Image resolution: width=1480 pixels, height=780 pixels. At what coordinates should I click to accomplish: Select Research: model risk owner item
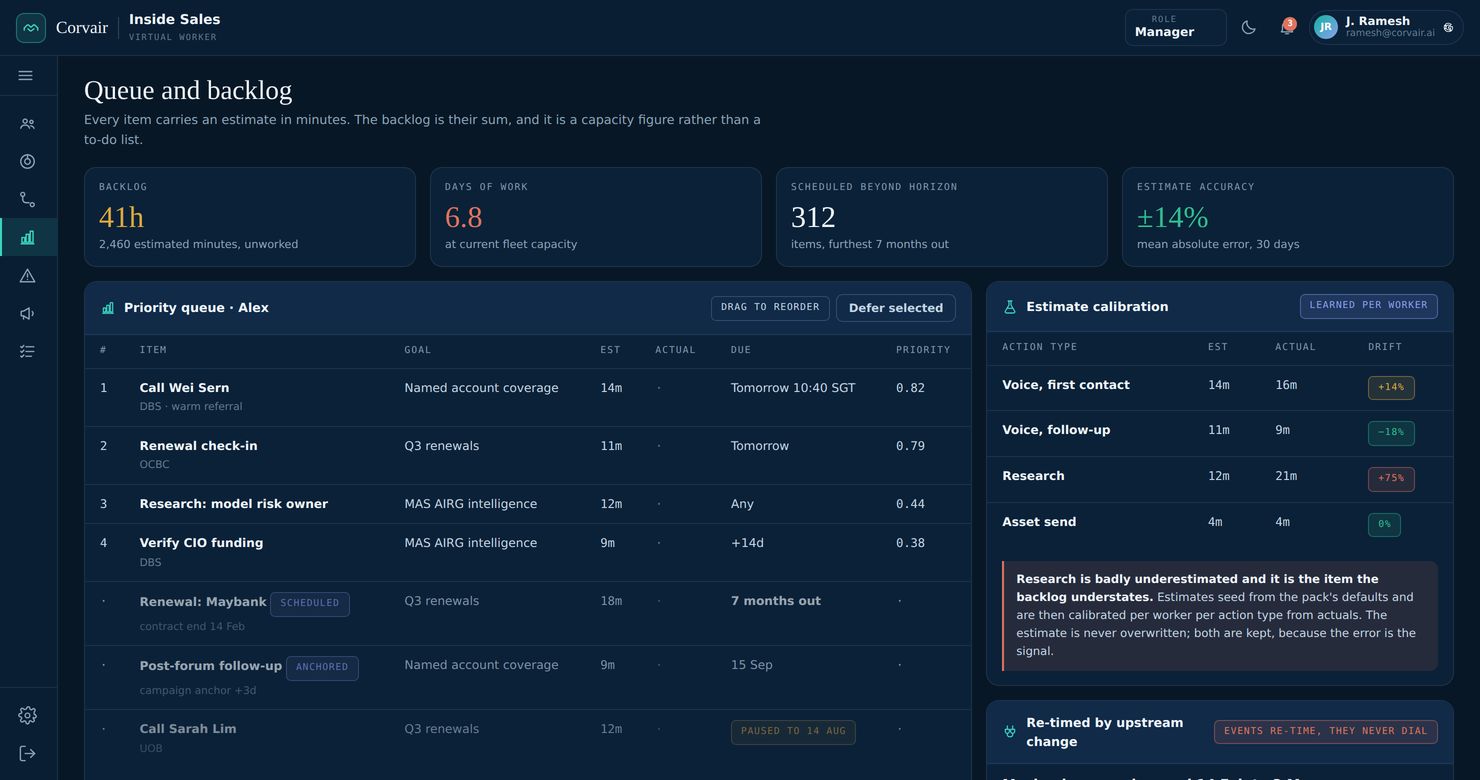coord(528,504)
